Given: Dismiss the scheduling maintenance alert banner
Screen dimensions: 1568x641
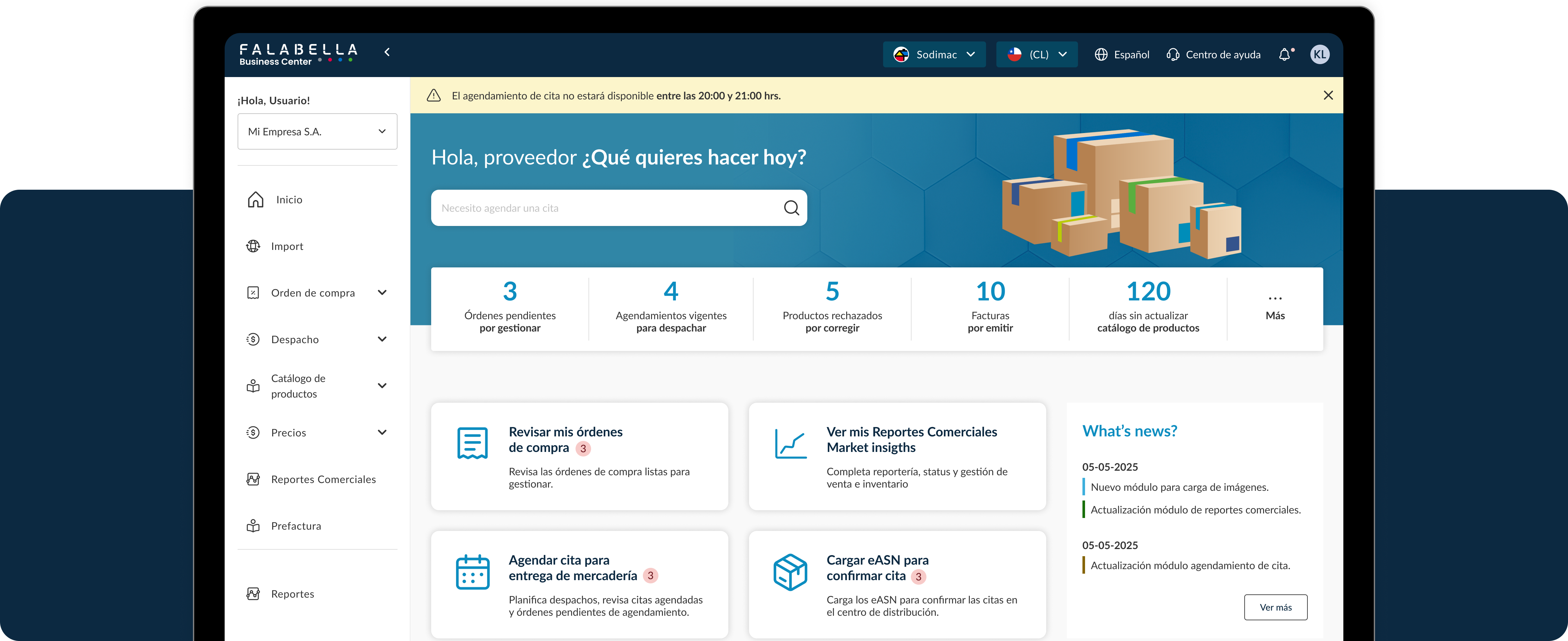Looking at the screenshot, I should tap(1328, 95).
